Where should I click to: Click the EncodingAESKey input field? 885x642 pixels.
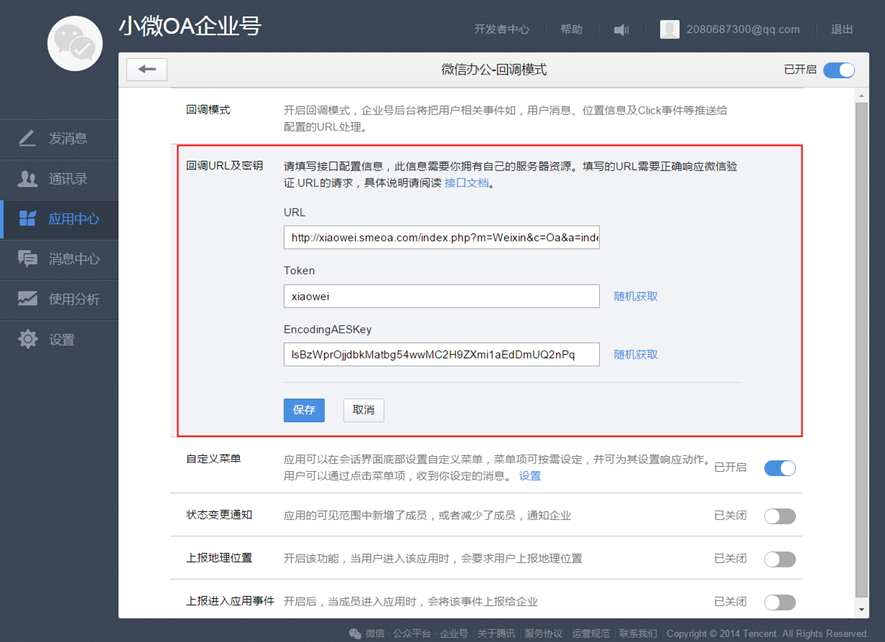click(441, 355)
